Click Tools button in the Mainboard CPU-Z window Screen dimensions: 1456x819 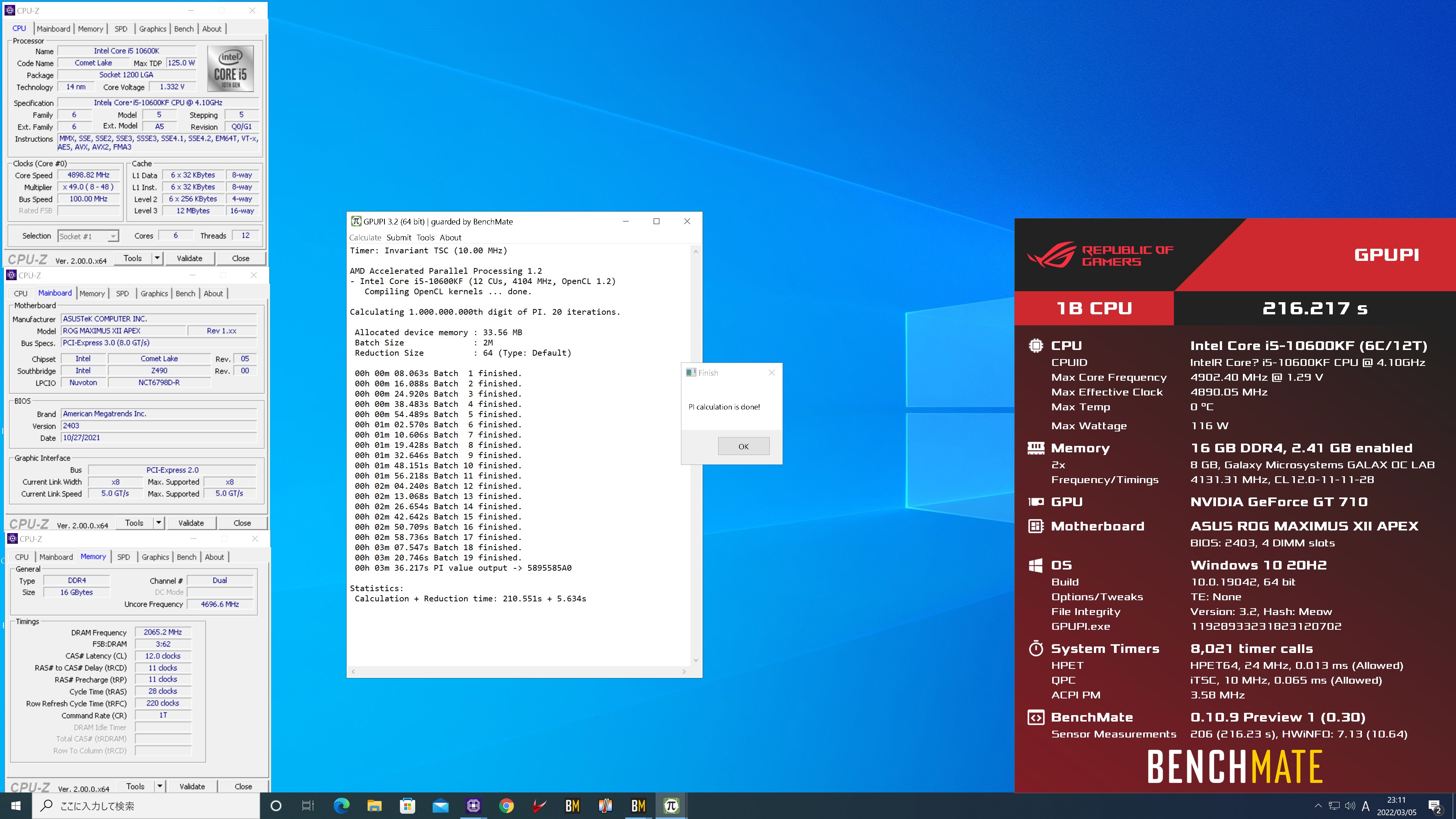(134, 523)
